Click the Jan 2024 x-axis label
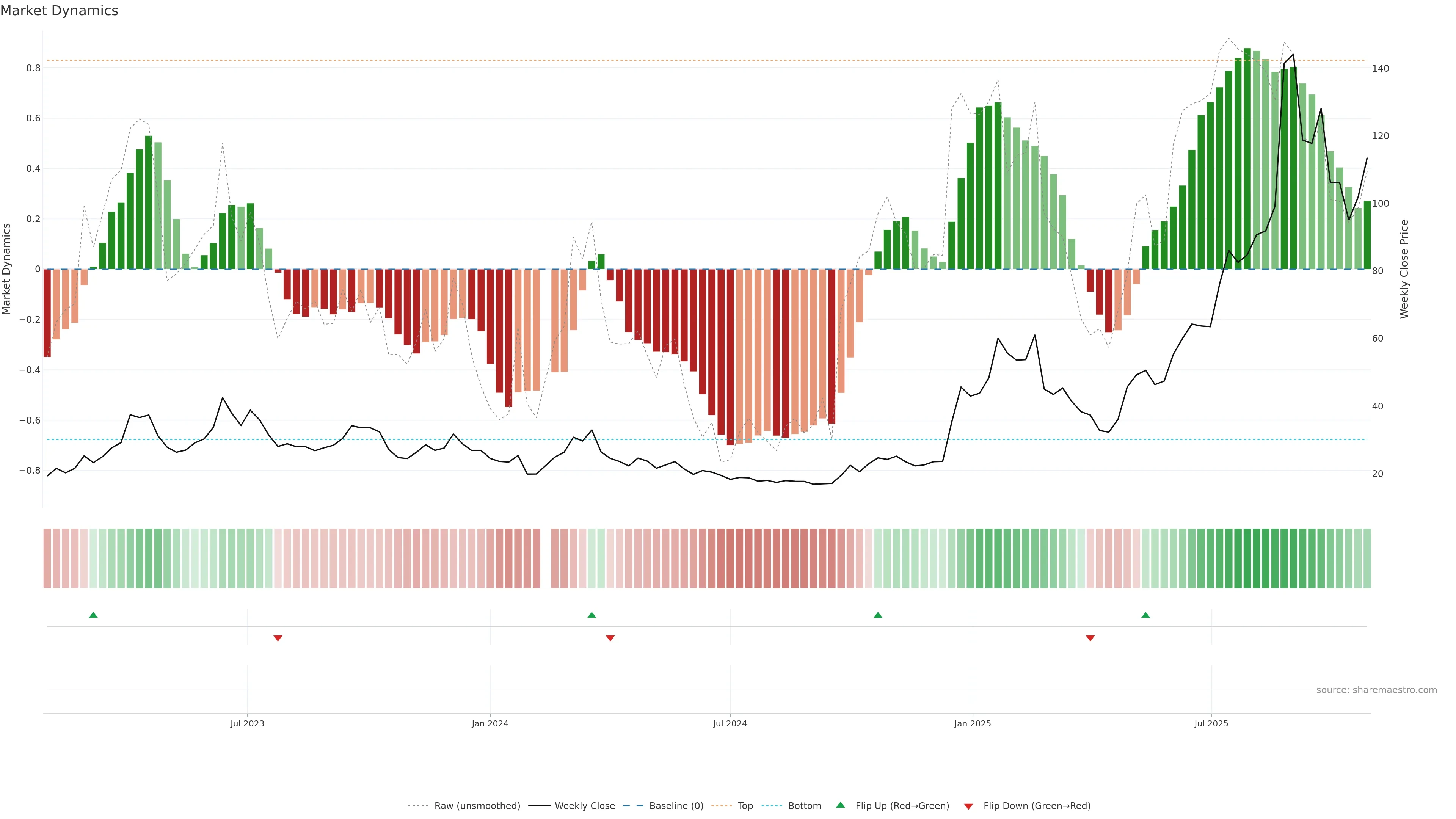The width and height of the screenshot is (1456, 819). [490, 724]
